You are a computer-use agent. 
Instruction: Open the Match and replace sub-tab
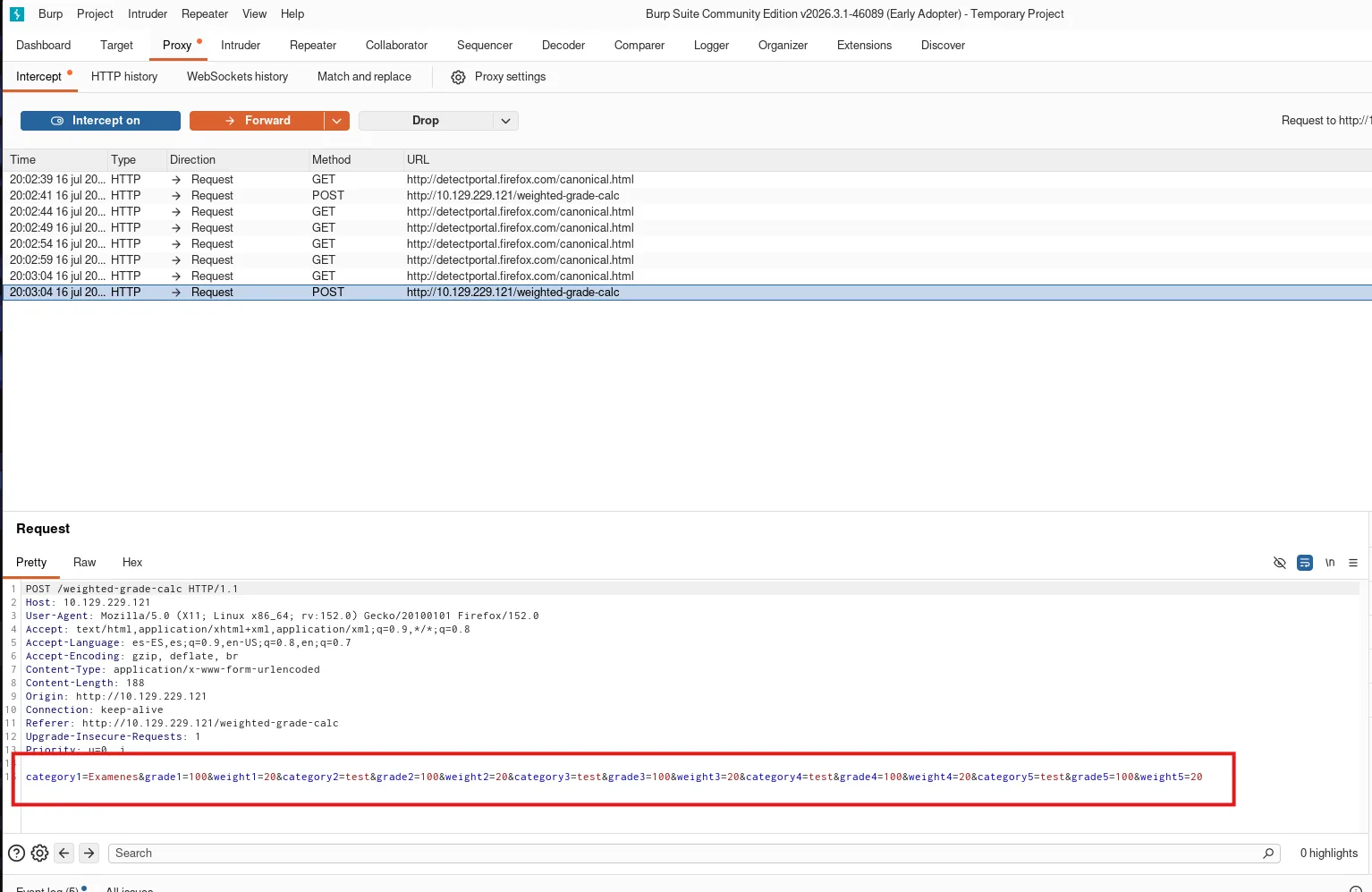pos(364,77)
